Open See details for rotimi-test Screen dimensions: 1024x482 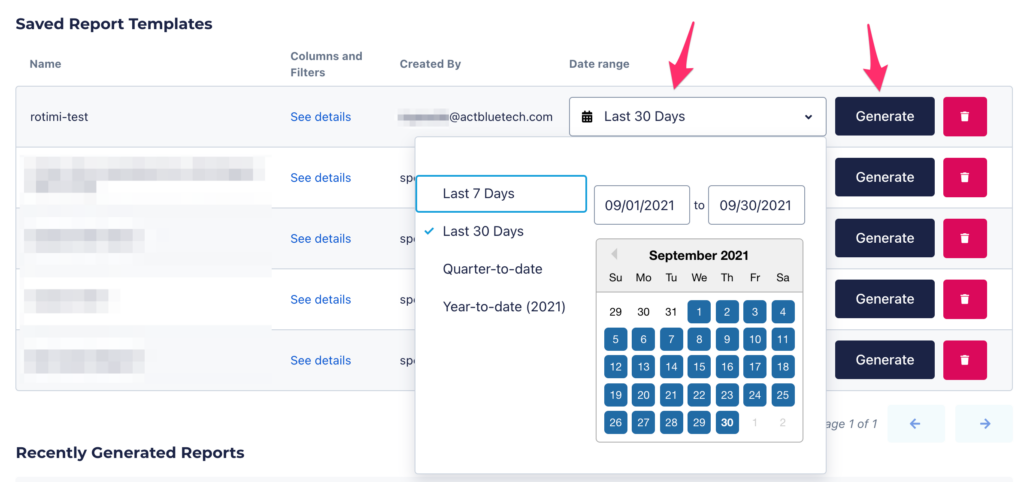tap(321, 117)
